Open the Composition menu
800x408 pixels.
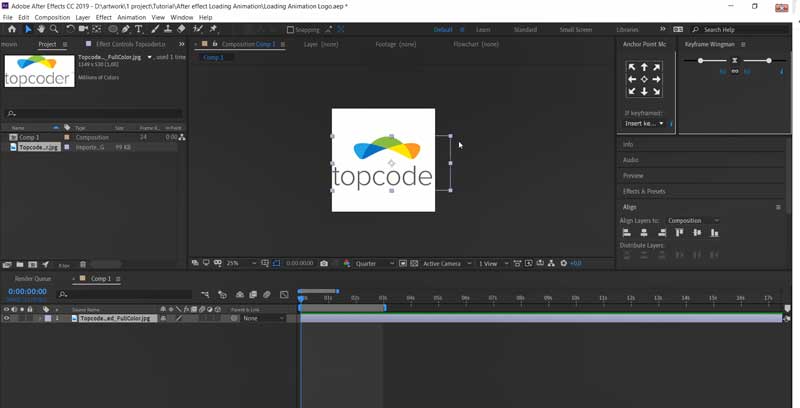point(52,17)
